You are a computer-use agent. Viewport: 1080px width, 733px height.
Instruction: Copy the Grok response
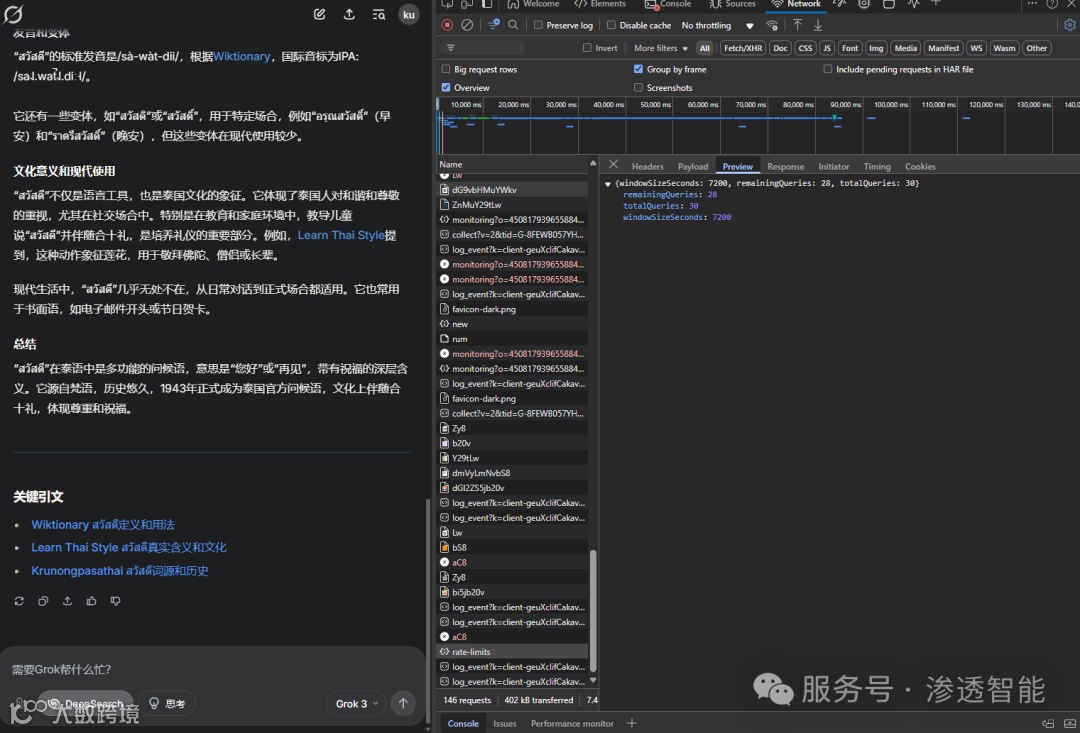pyautogui.click(x=43, y=601)
